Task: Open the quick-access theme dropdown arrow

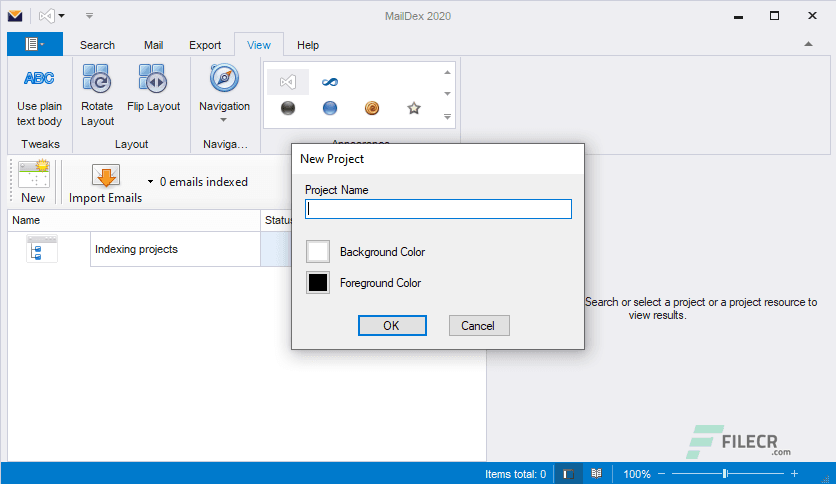Action: coord(61,16)
